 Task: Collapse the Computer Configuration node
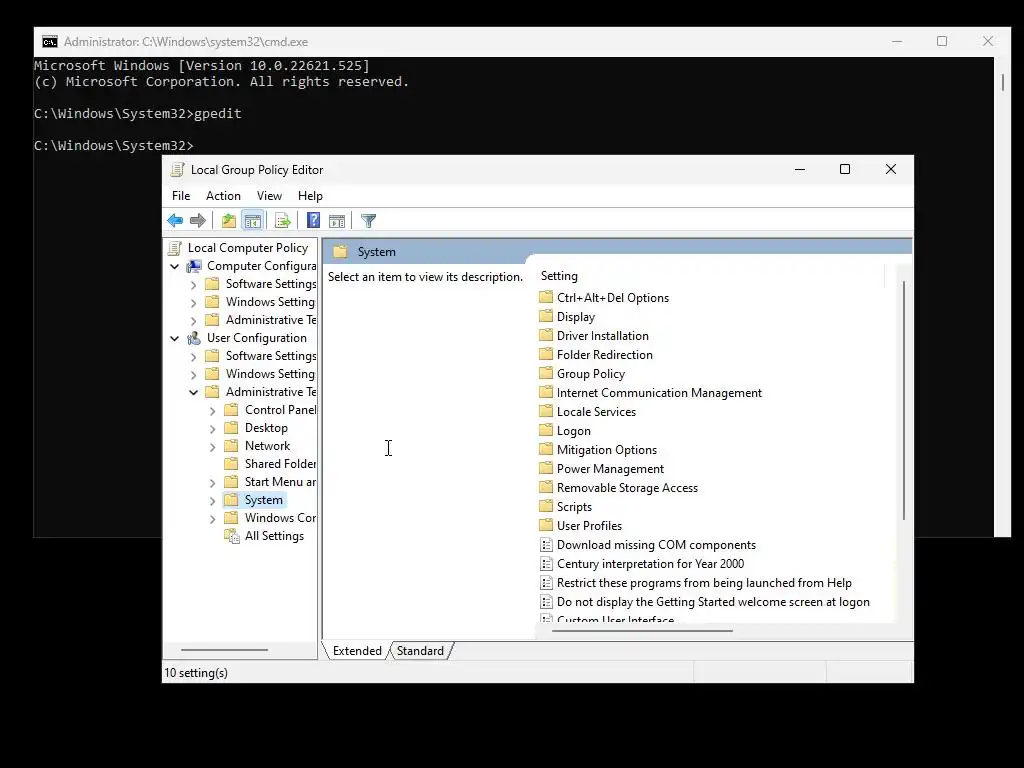(x=174, y=266)
